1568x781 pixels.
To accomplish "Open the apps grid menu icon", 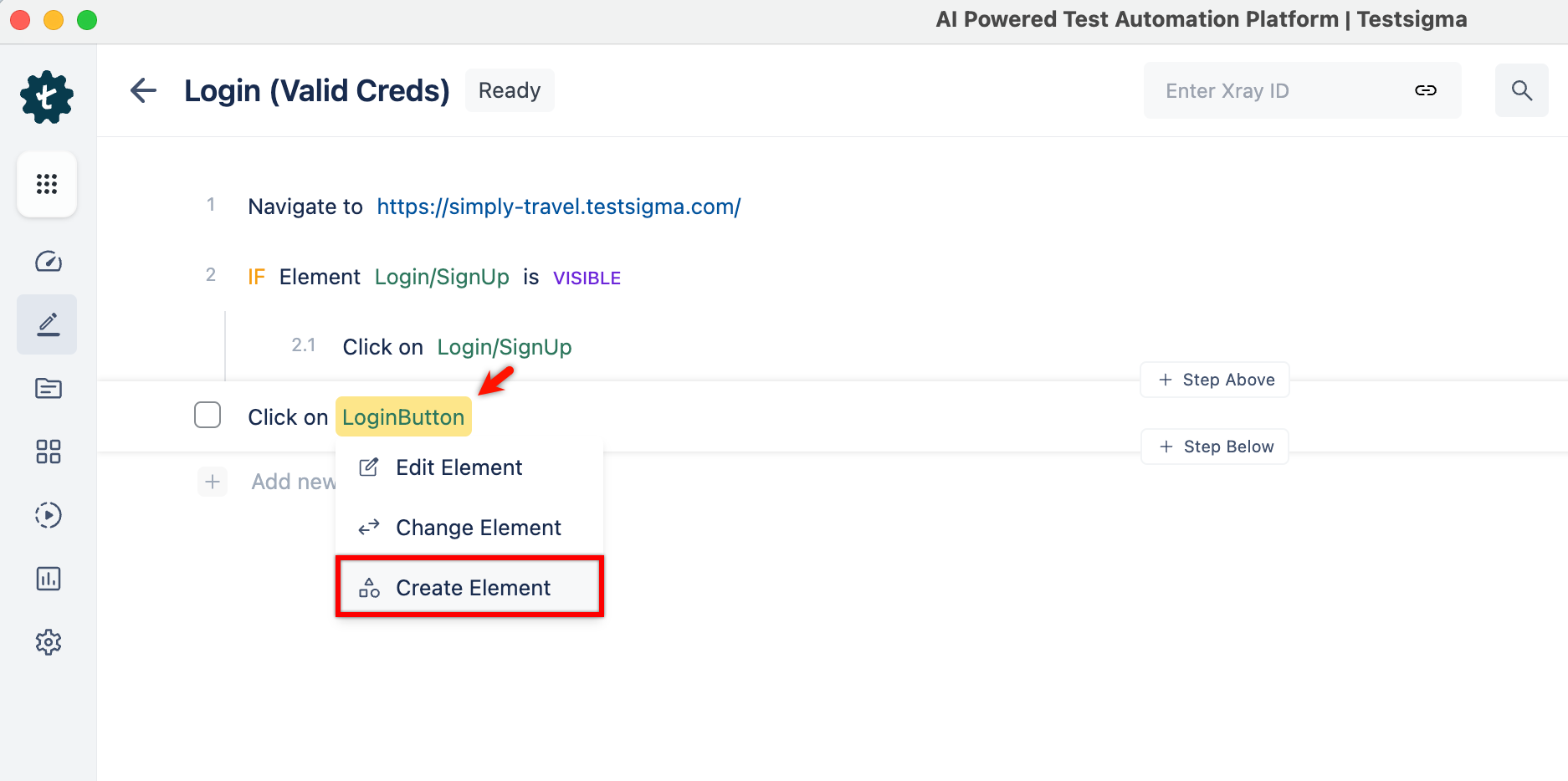I will click(x=47, y=184).
